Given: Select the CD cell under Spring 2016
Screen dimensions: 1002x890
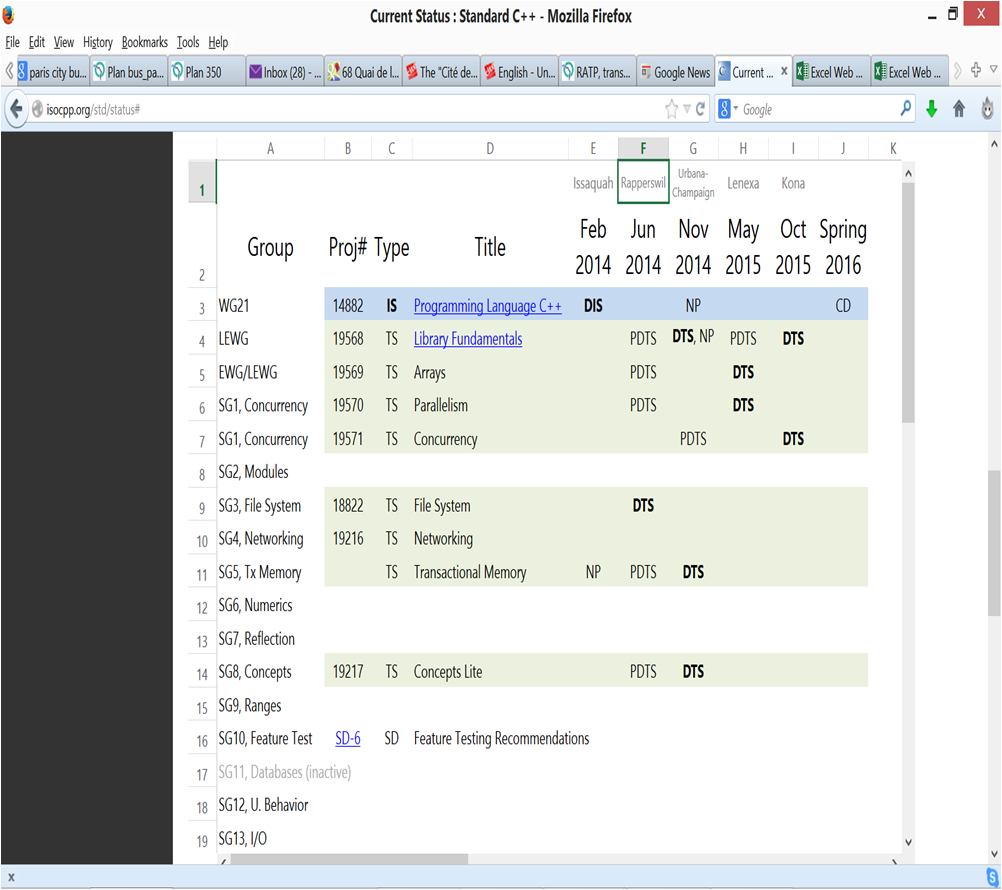Looking at the screenshot, I should (x=843, y=306).
